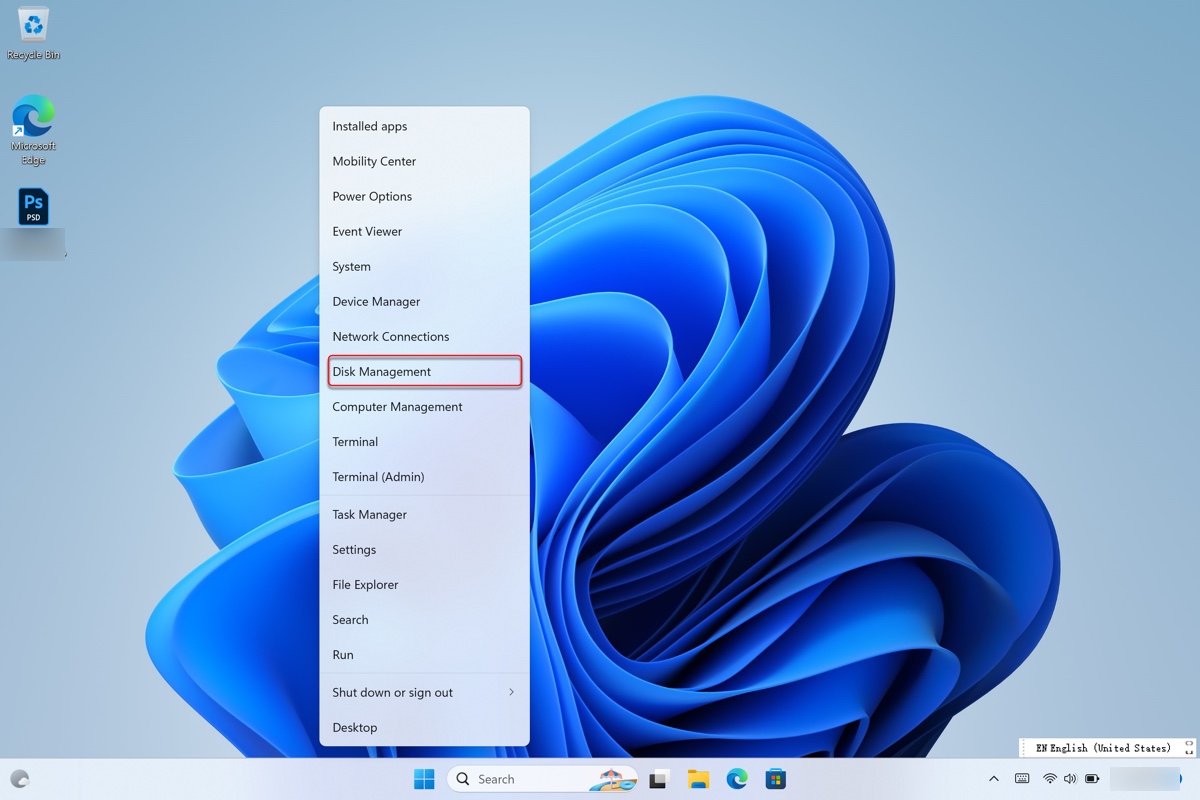Viewport: 1200px width, 800px height.
Task: Check the battery icon in system tray
Action: [1090, 778]
